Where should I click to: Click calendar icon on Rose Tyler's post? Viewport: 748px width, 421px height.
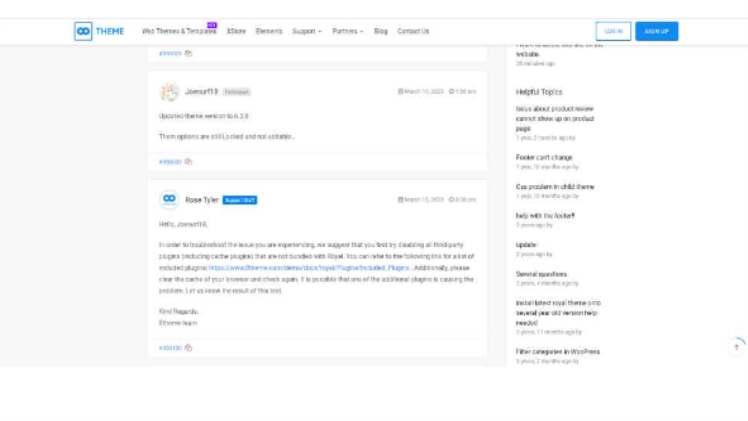point(401,199)
